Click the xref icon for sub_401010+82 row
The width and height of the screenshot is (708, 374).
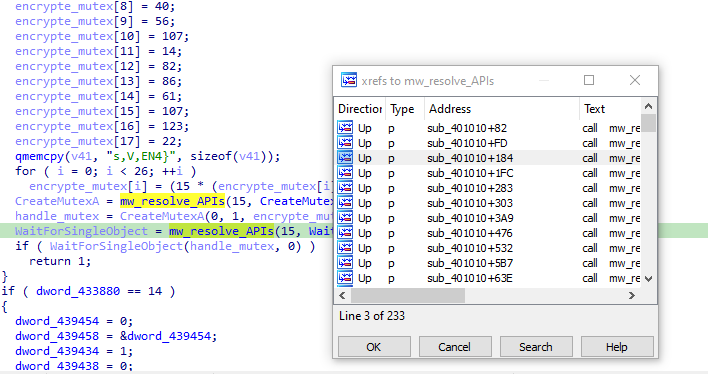coord(345,128)
